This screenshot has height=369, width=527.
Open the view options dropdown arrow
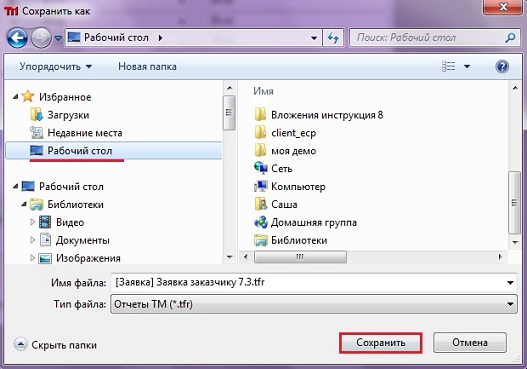(467, 67)
